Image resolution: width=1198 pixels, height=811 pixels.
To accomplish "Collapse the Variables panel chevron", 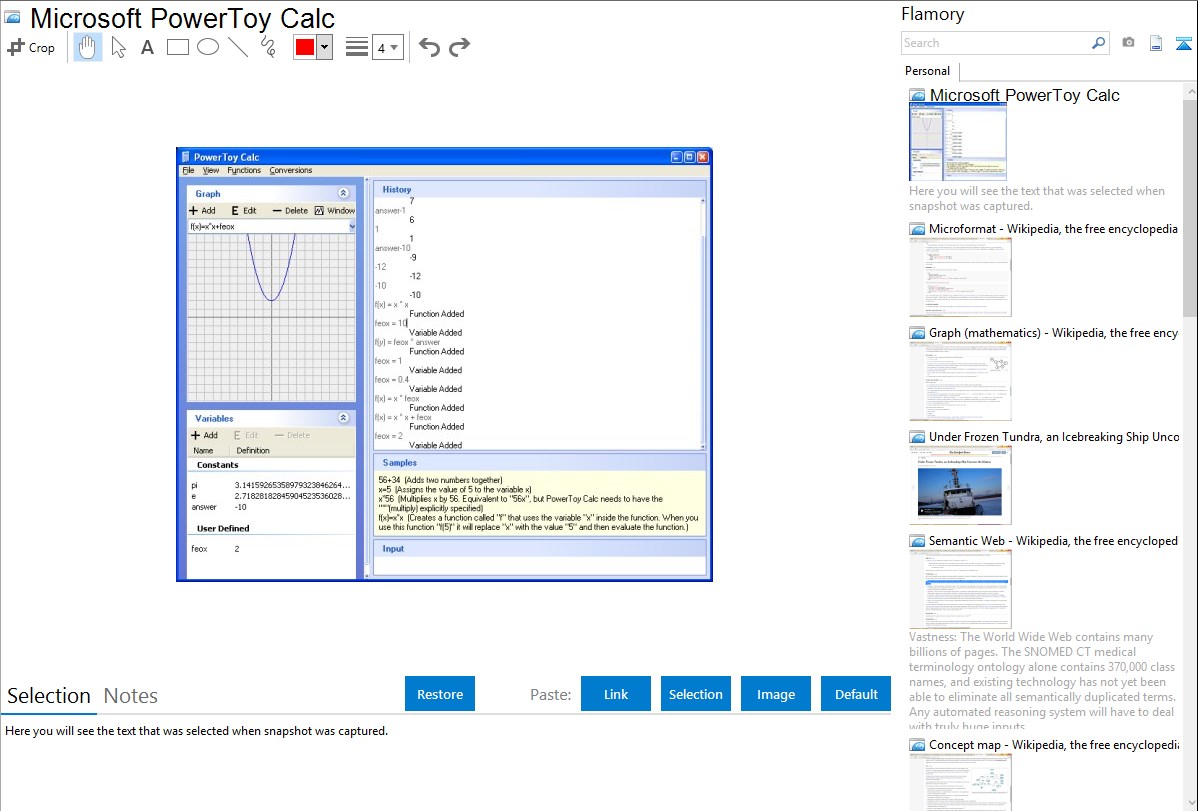I will point(343,418).
